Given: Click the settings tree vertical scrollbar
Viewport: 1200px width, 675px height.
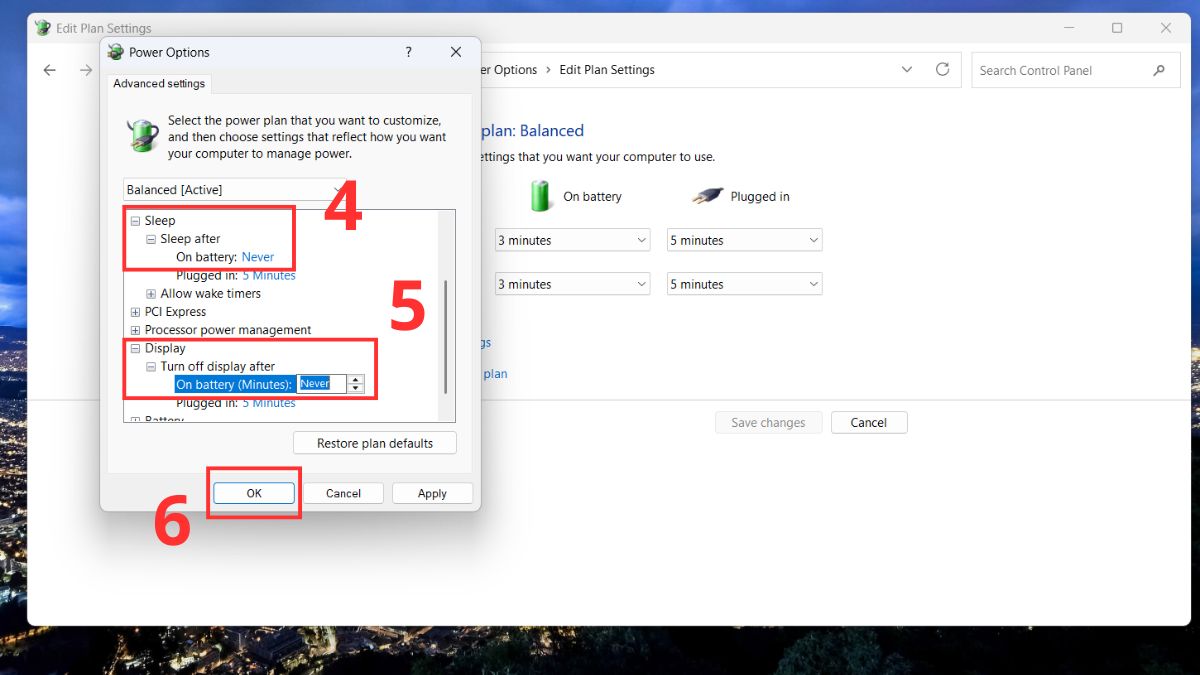Looking at the screenshot, I should tap(447, 336).
